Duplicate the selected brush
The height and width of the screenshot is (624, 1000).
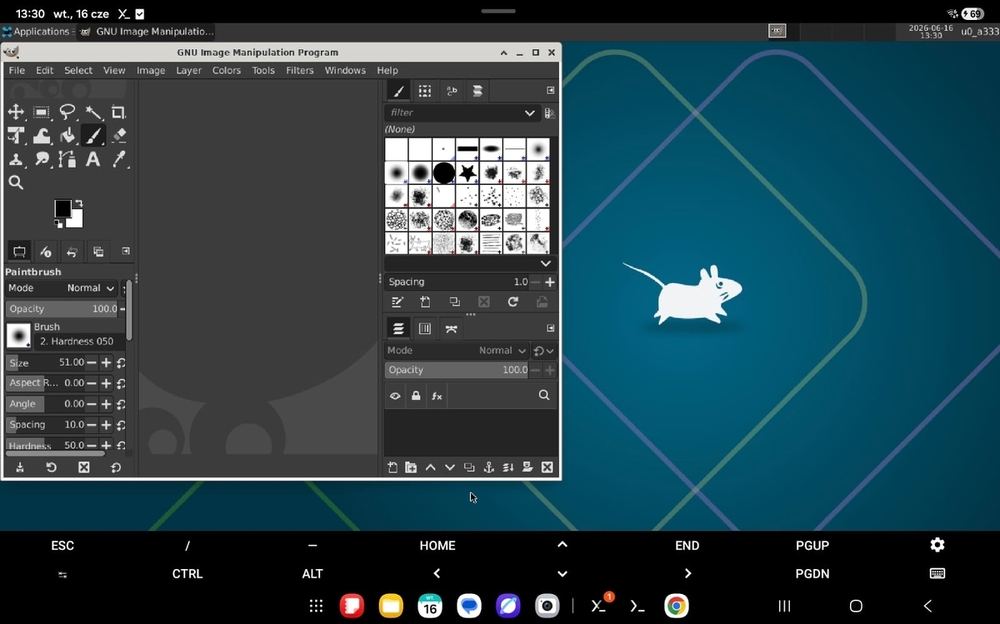(455, 302)
